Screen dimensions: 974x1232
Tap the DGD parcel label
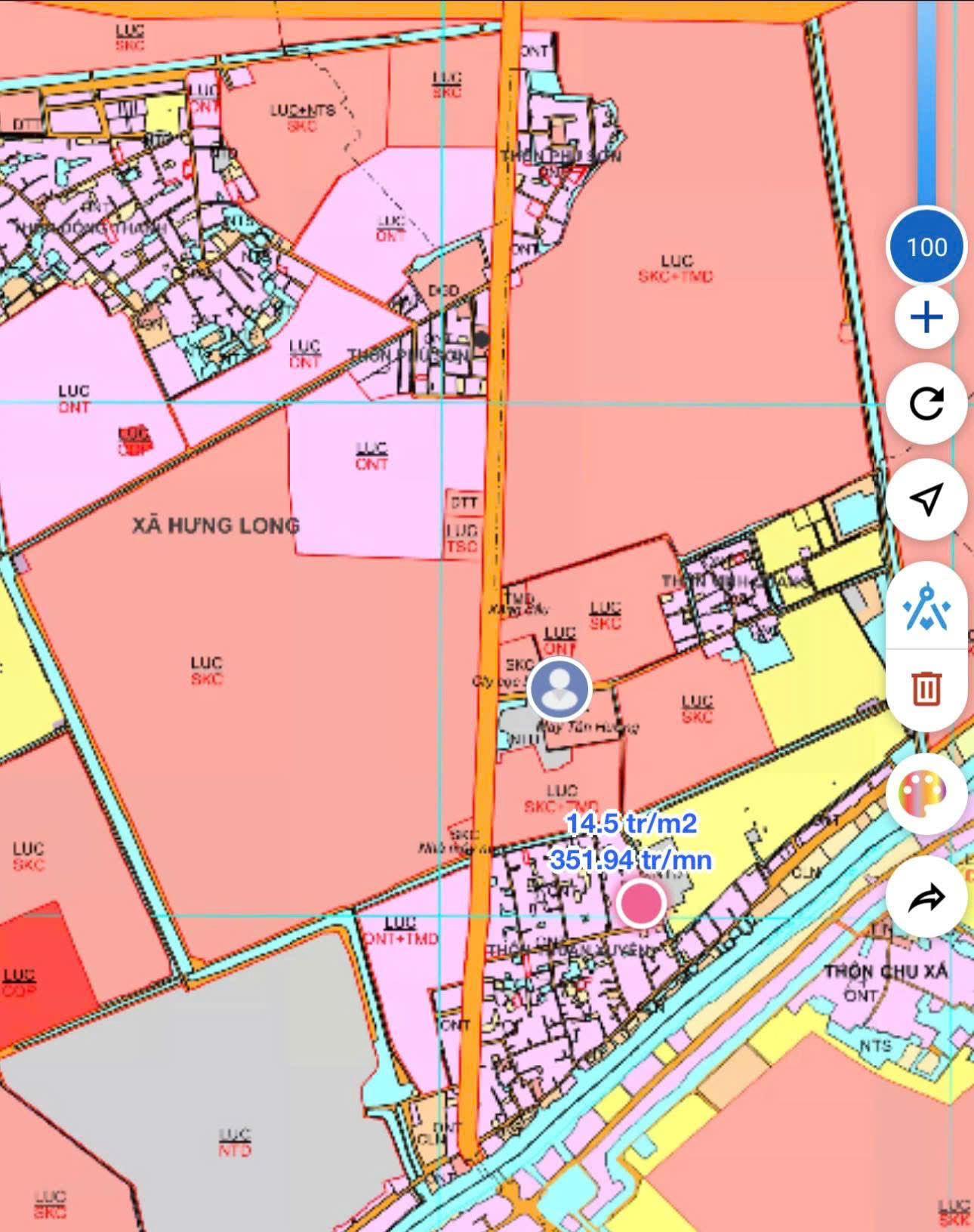[443, 291]
